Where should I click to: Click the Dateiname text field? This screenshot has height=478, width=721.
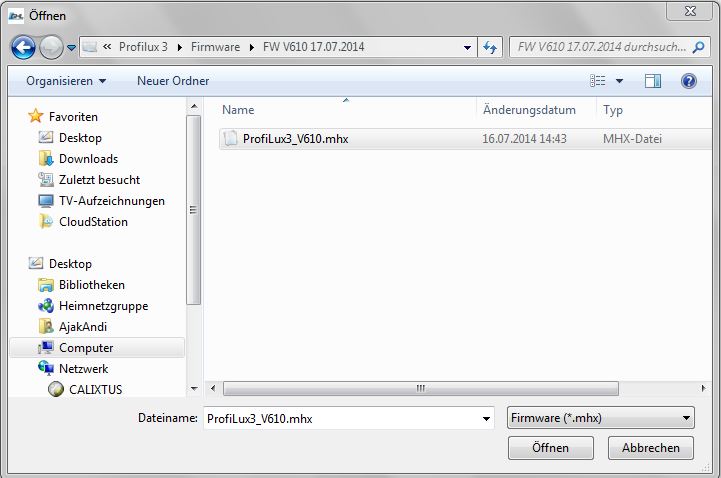click(x=340, y=418)
